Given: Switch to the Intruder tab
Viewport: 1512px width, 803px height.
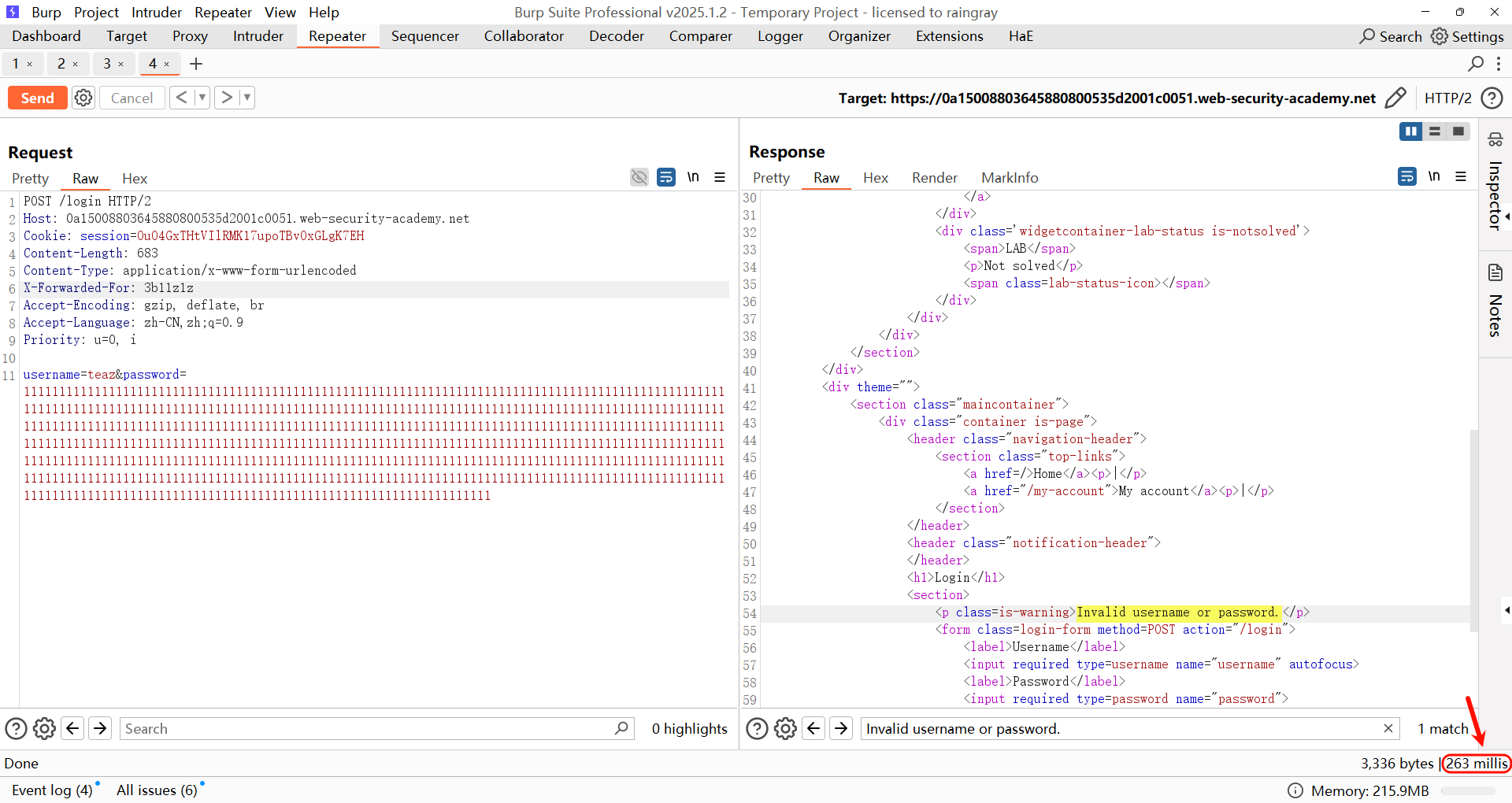Looking at the screenshot, I should [258, 36].
